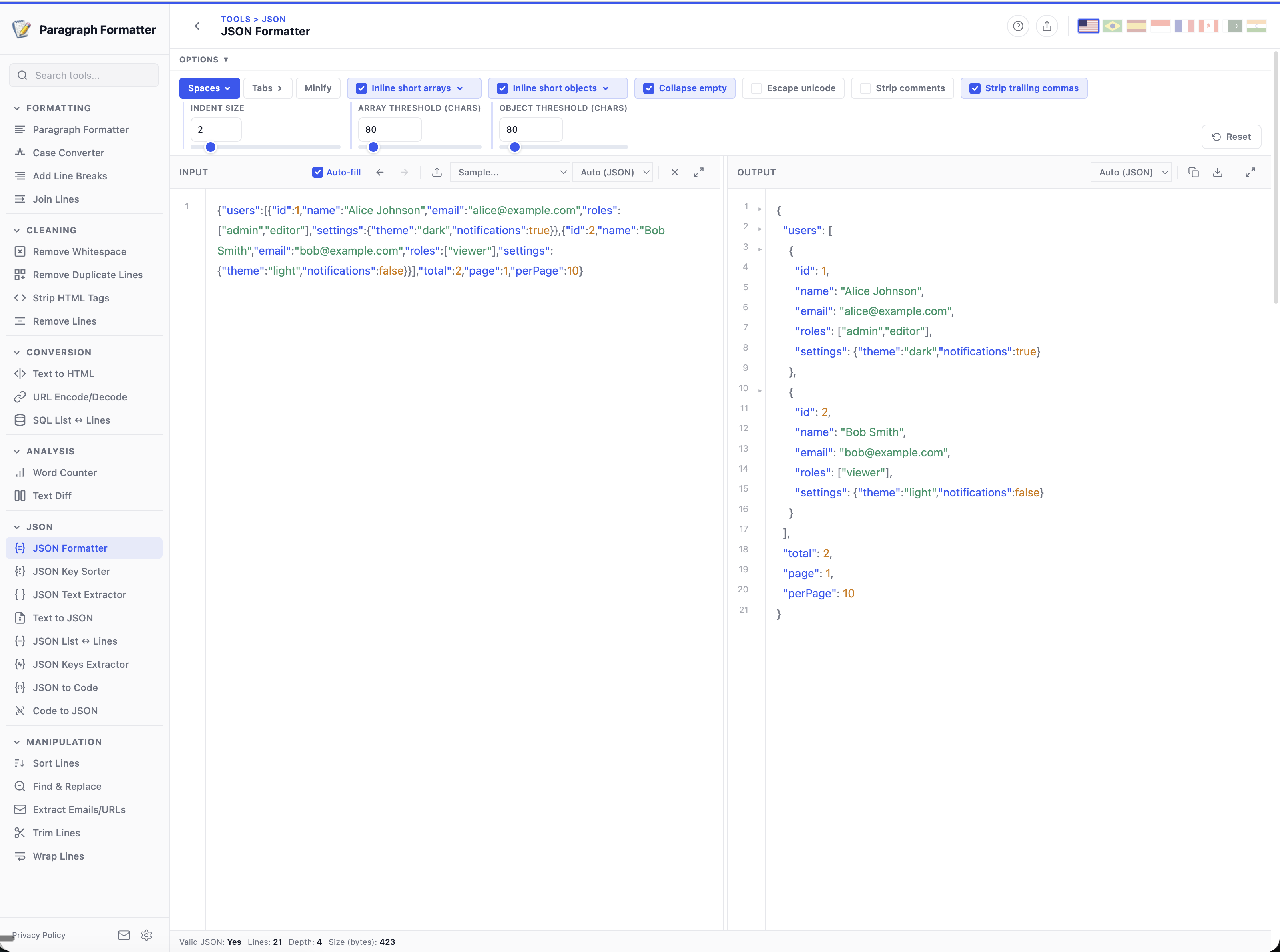The height and width of the screenshot is (952, 1280).
Task: Enable Escape unicode option
Action: (x=793, y=88)
